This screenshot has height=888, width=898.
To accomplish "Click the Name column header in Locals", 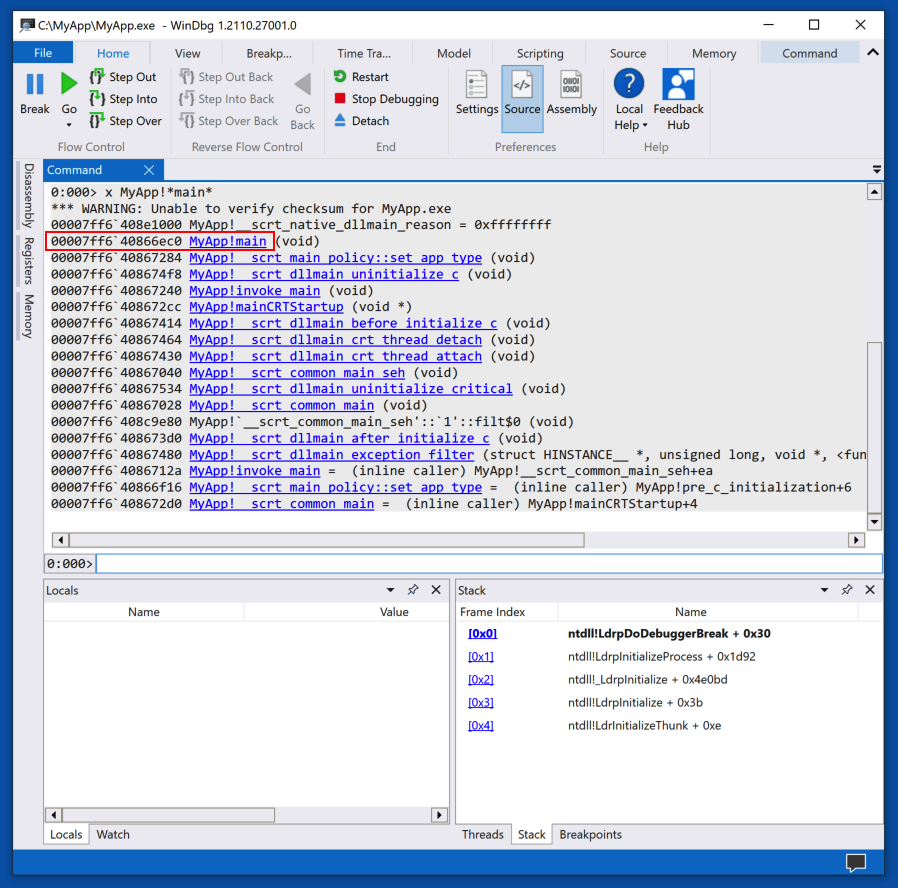I will click(144, 611).
